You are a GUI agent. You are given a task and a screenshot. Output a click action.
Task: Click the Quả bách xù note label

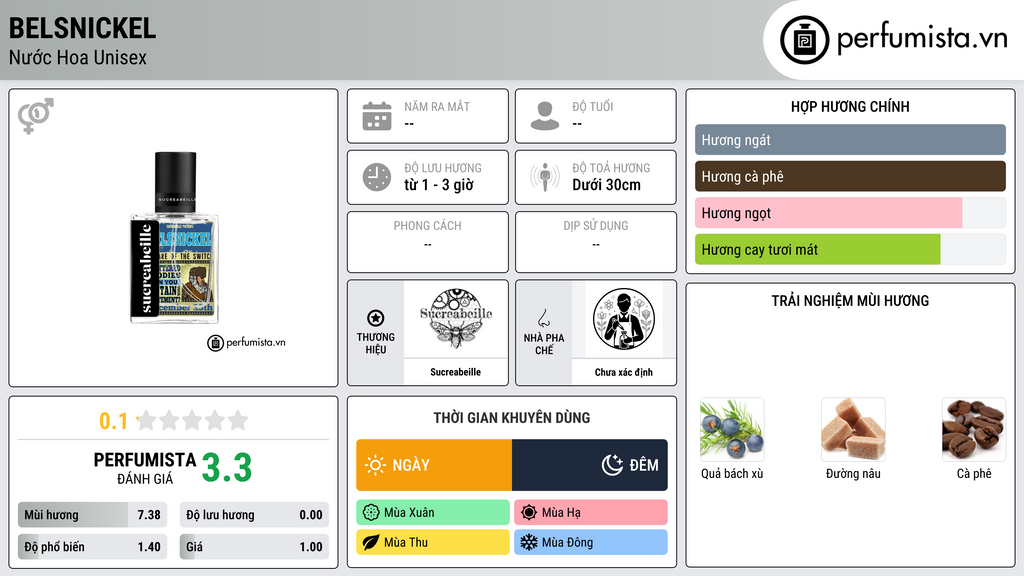[x=732, y=473]
